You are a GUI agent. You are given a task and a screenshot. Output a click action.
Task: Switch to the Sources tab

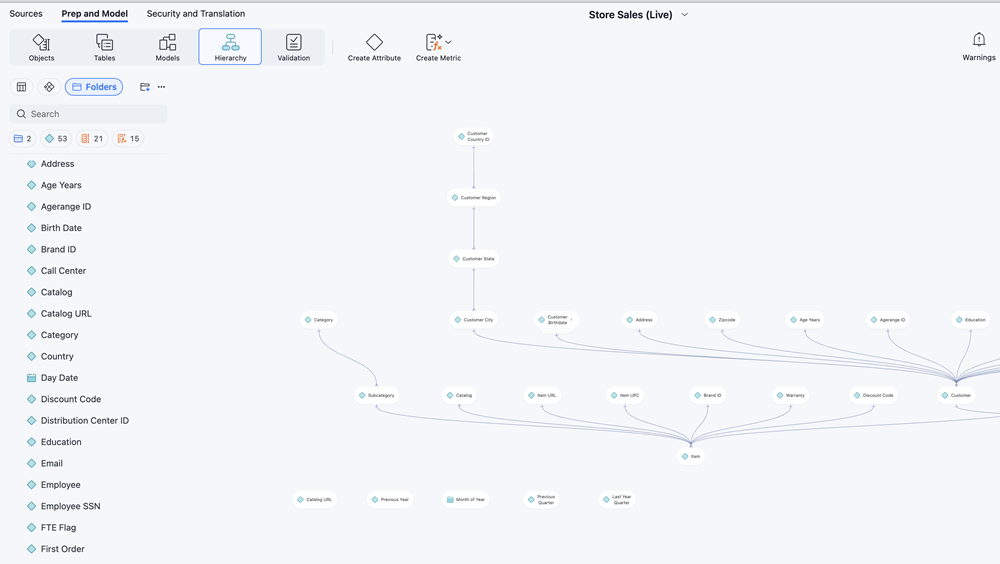[26, 14]
